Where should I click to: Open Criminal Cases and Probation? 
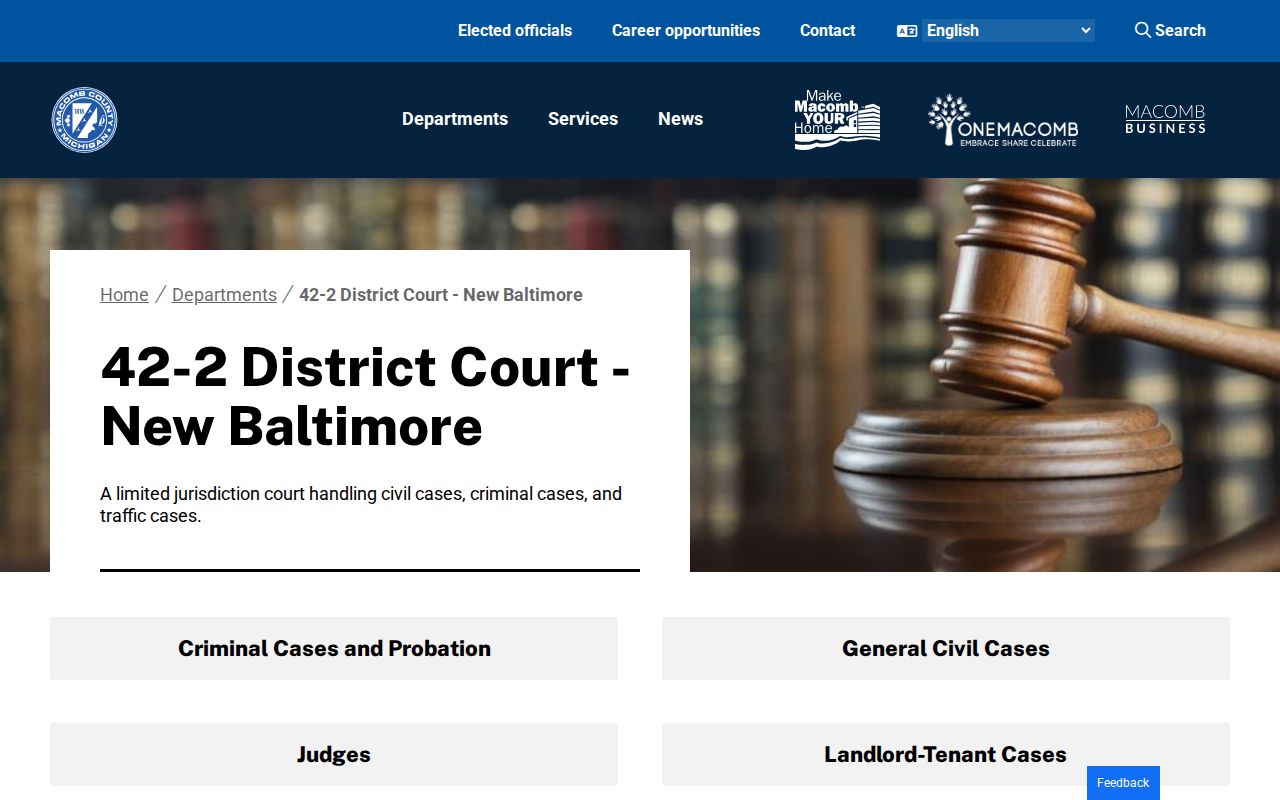[334, 648]
